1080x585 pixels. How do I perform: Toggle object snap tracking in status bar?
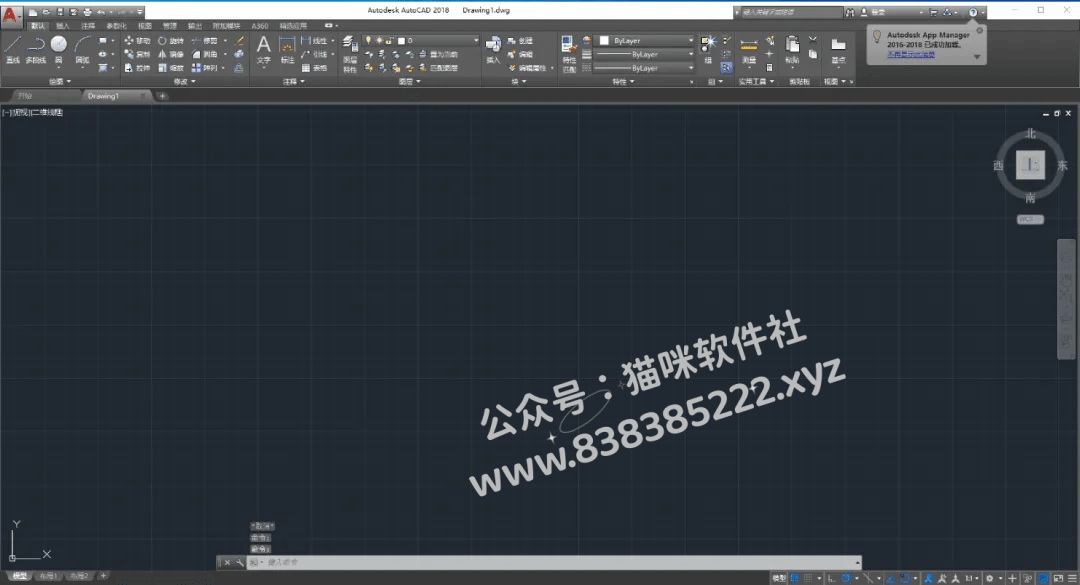point(890,578)
